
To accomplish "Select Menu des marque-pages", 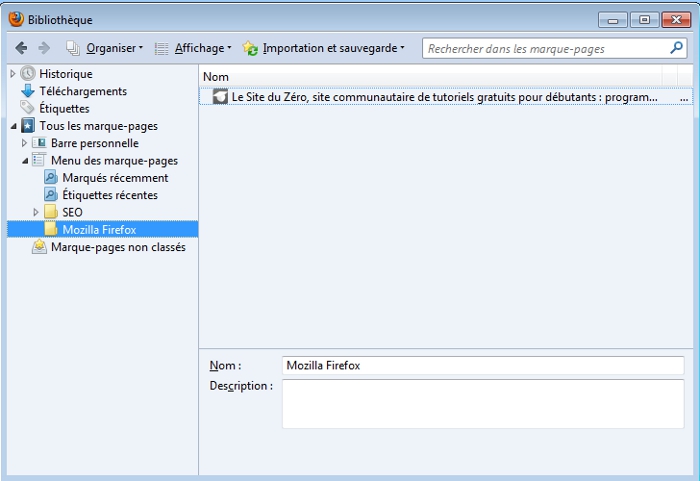I will (114, 160).
